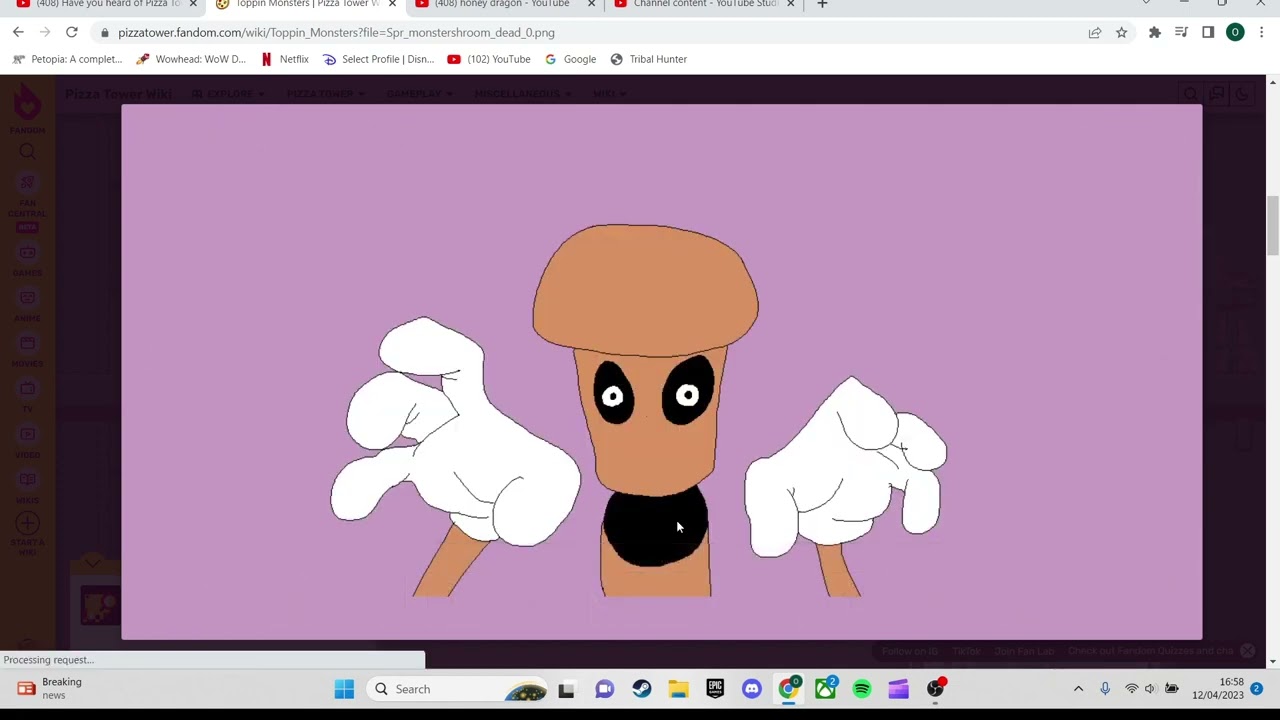Open Spotify from the taskbar
This screenshot has width=1280, height=720.
pos(862,689)
